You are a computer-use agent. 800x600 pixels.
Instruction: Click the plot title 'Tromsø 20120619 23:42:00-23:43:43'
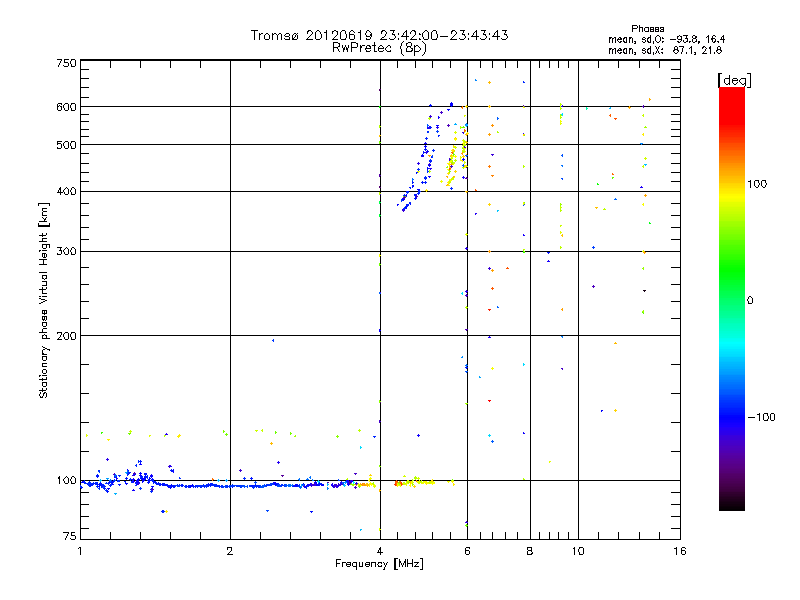coord(380,35)
